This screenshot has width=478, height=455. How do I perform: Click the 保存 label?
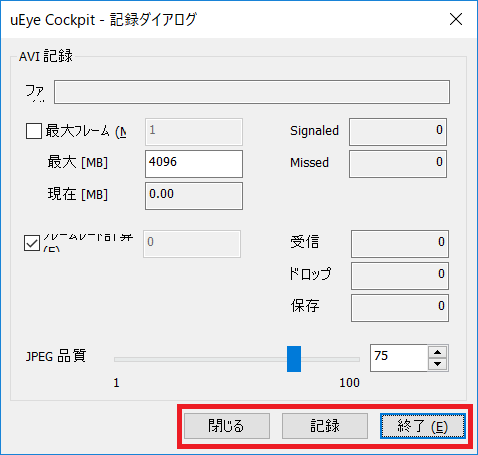305,306
